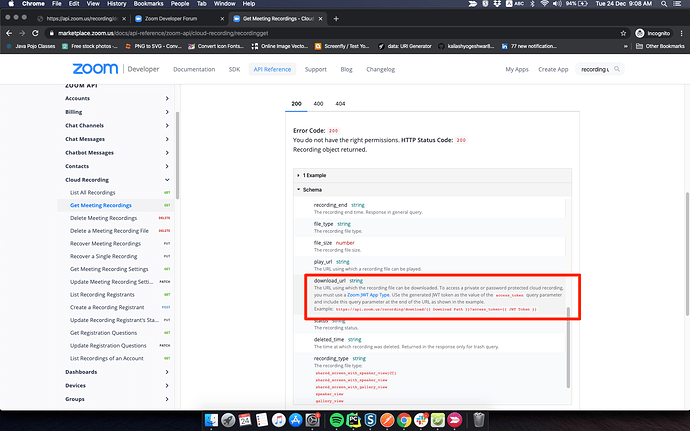Open Finder from the dock
Viewport: 690px width, 431px height.
pyautogui.click(x=211, y=420)
